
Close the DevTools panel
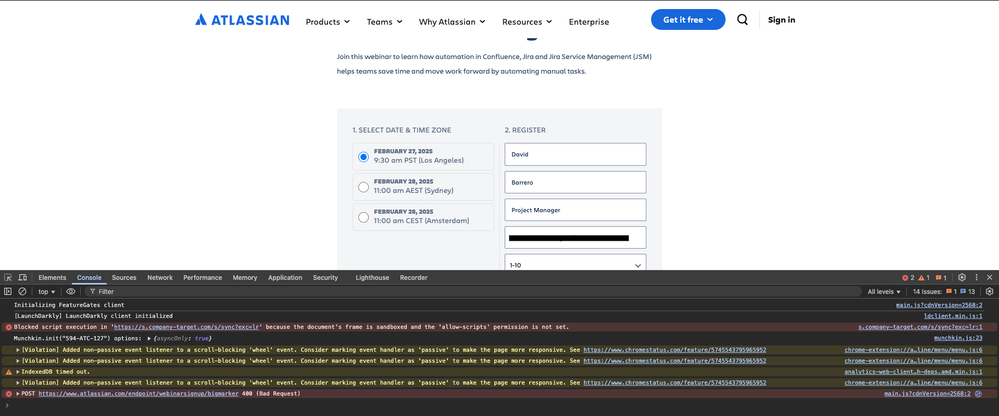(x=989, y=278)
